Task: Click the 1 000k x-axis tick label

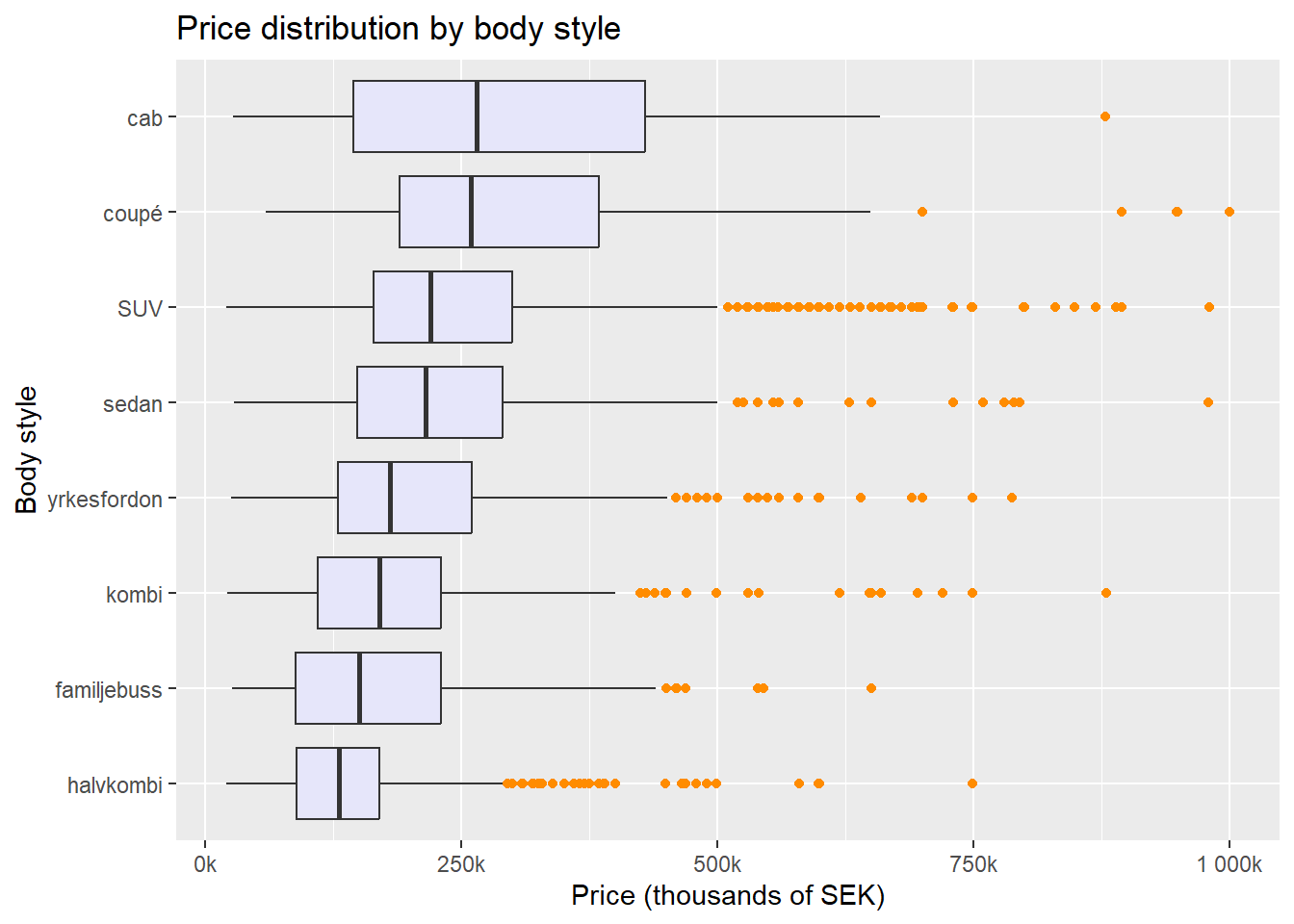Action: [1229, 864]
